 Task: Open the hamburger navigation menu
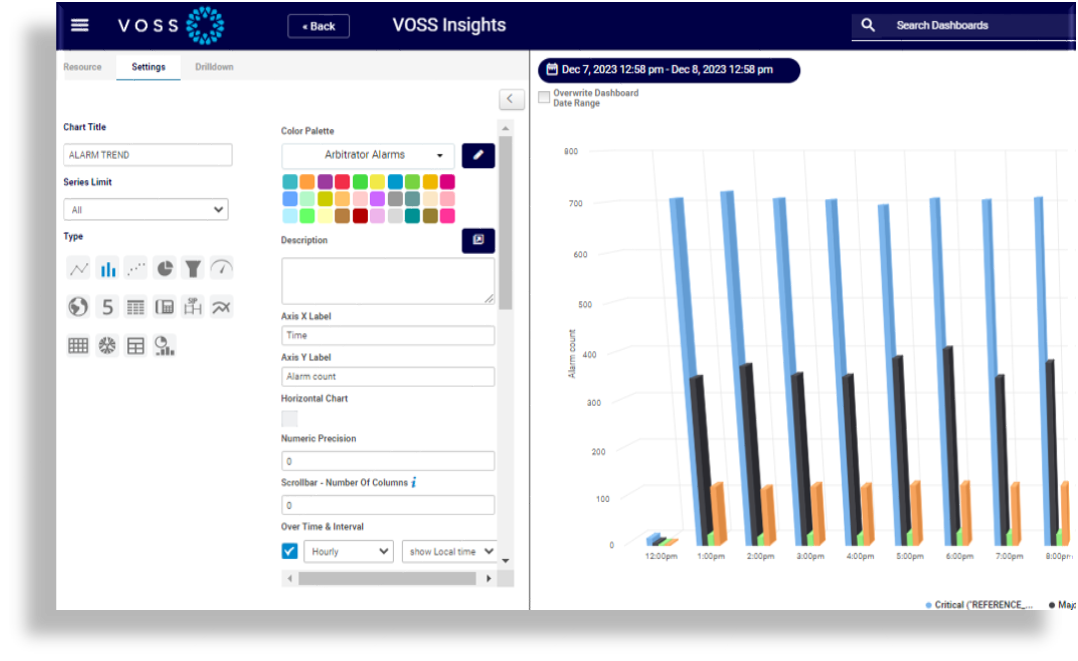(80, 26)
